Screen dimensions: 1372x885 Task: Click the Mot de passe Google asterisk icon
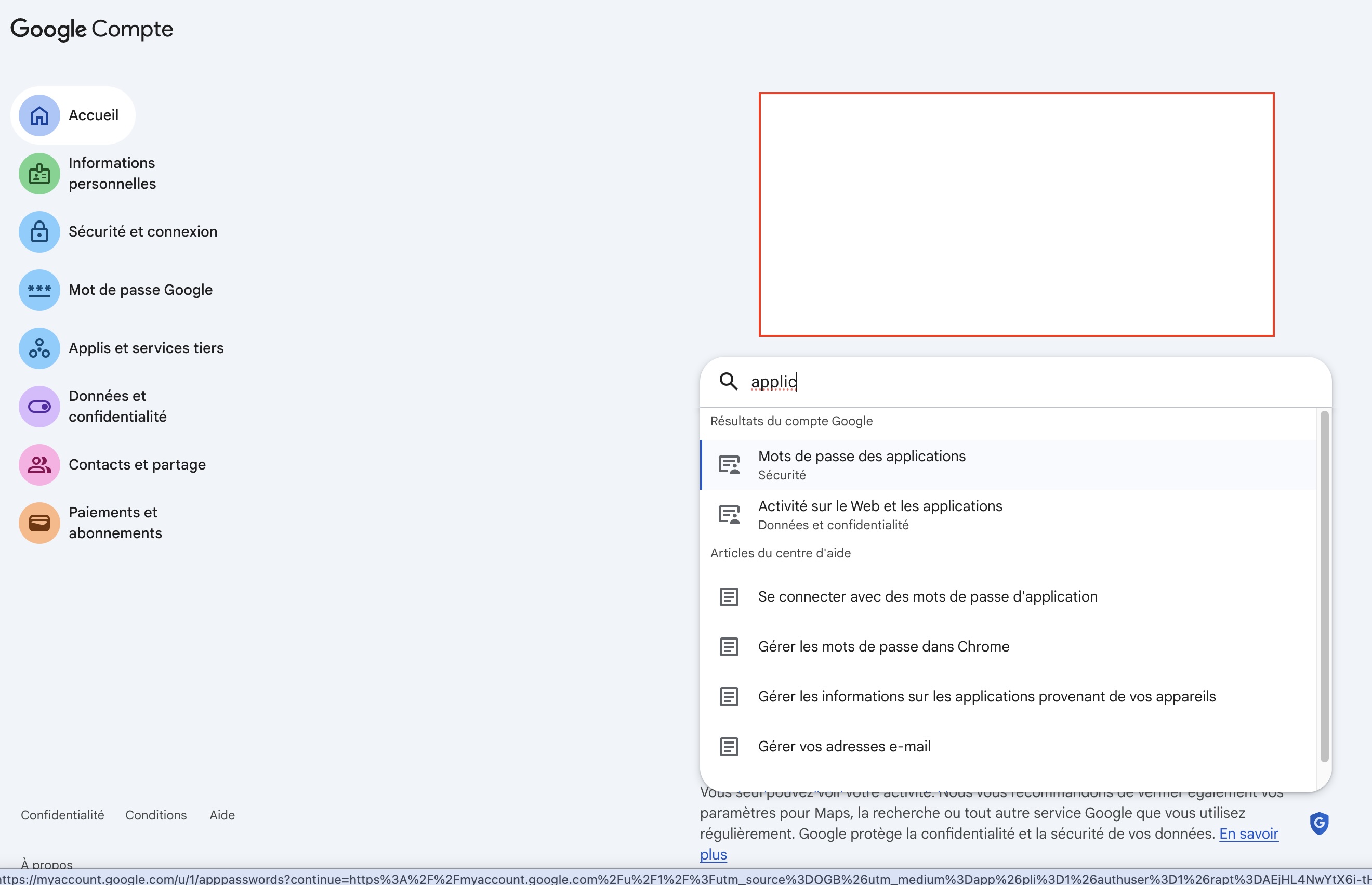(x=38, y=290)
